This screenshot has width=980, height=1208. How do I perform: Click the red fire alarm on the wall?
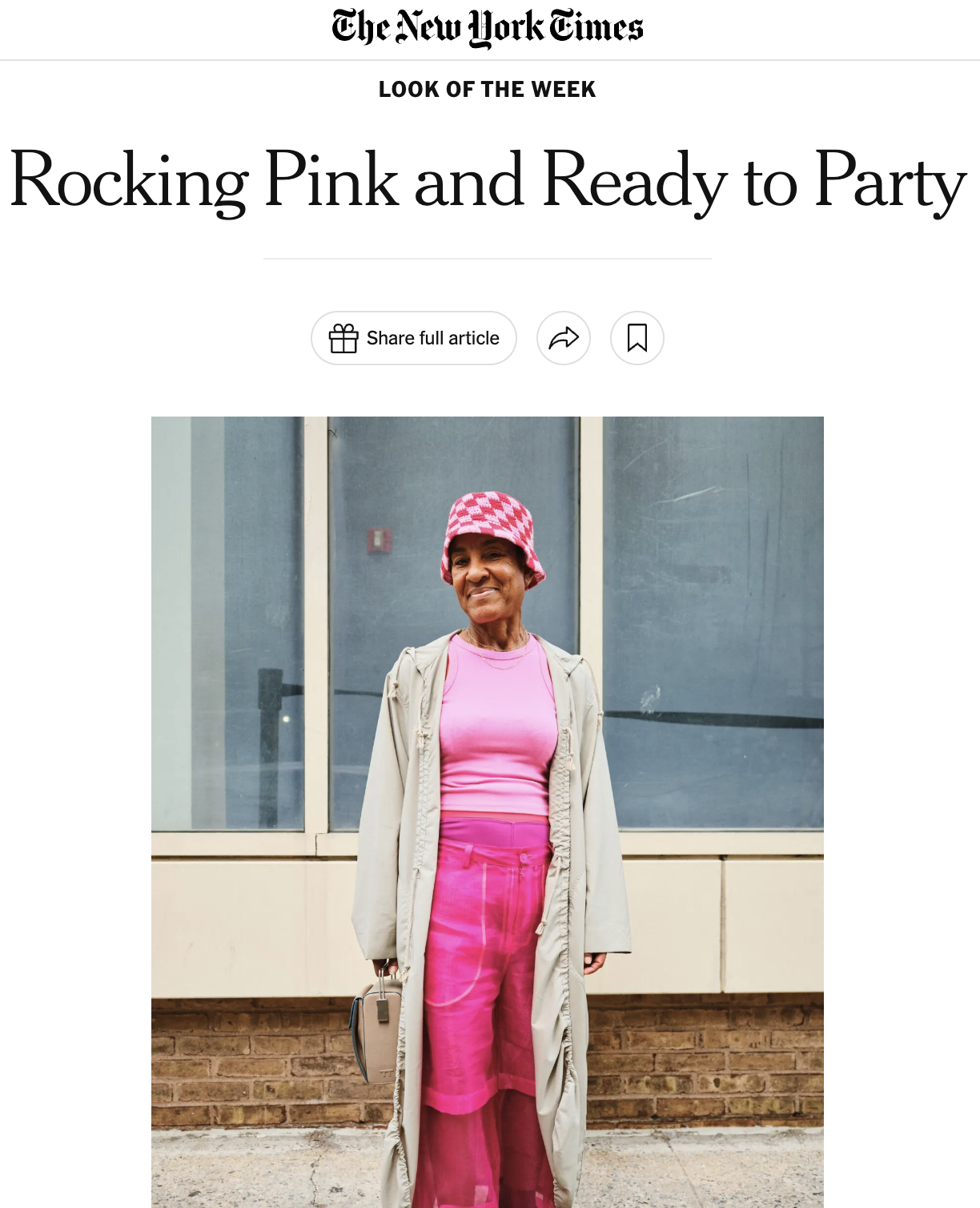click(x=380, y=542)
